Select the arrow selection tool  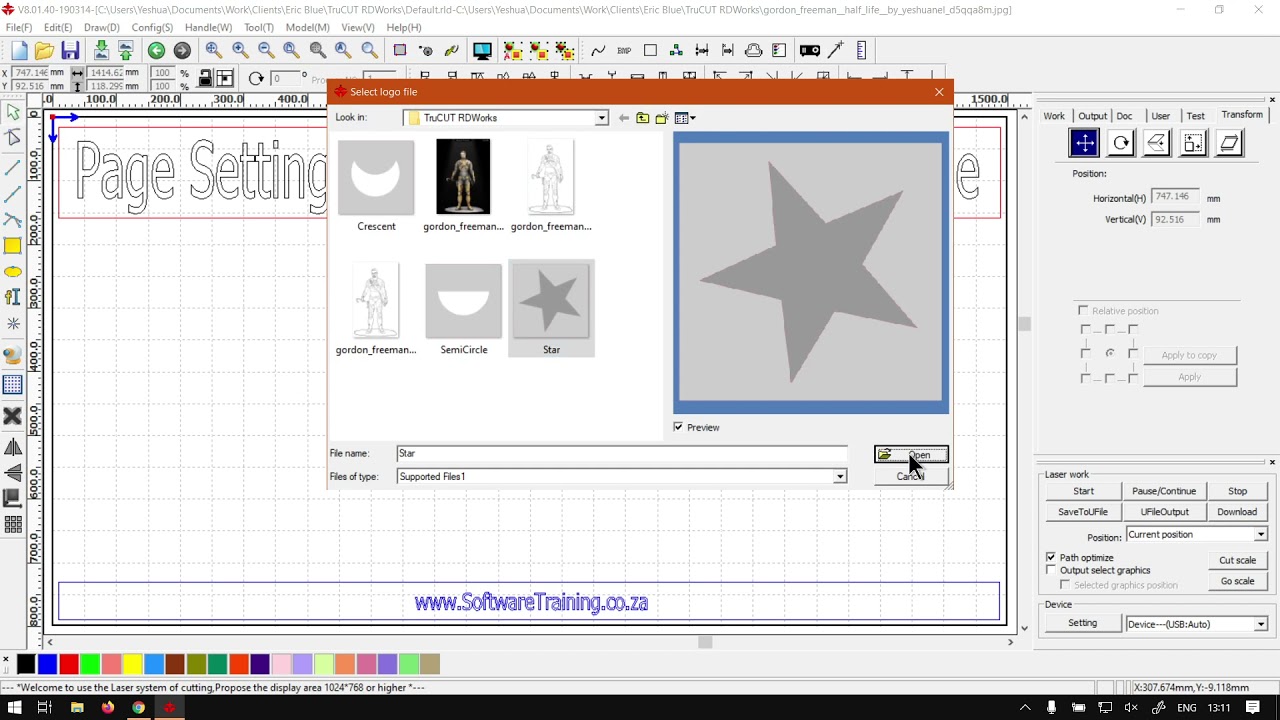coord(13,112)
